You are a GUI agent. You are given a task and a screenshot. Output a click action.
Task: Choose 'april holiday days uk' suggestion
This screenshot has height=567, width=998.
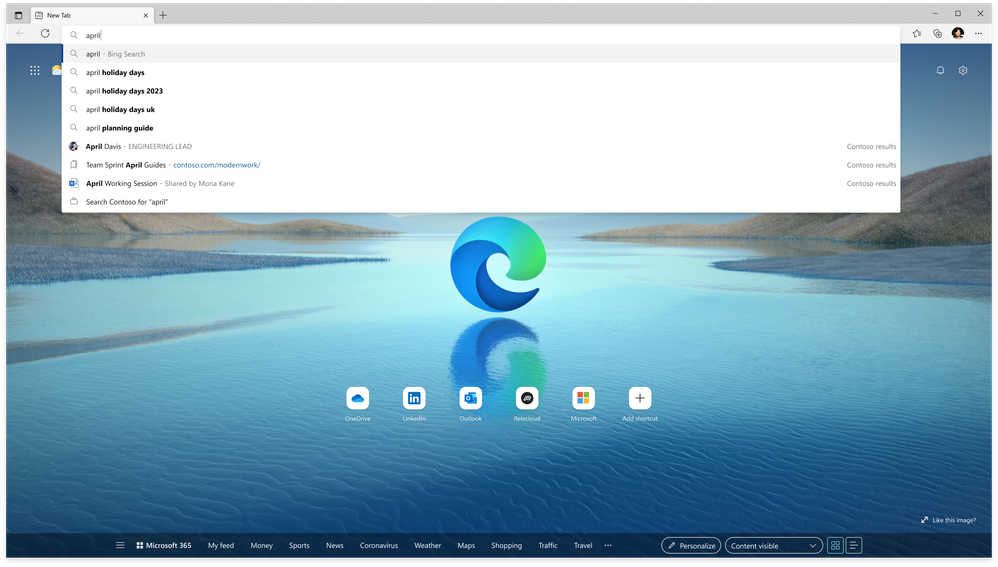tap(481, 109)
